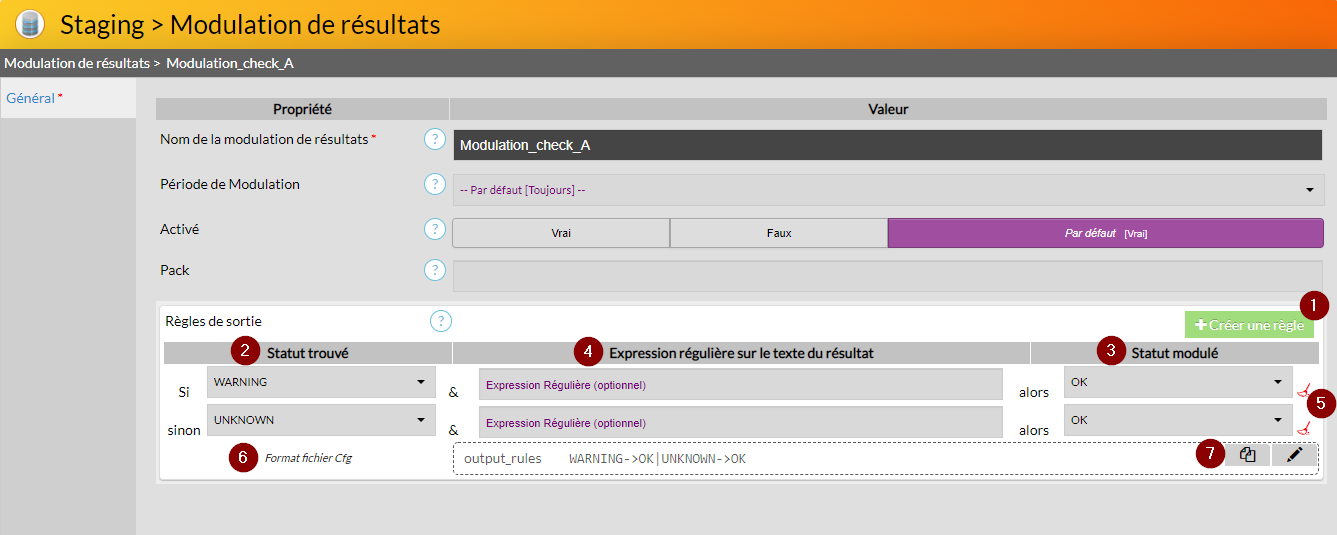The height and width of the screenshot is (535, 1337).
Task: Click help icon next to Pack
Action: 434,271
